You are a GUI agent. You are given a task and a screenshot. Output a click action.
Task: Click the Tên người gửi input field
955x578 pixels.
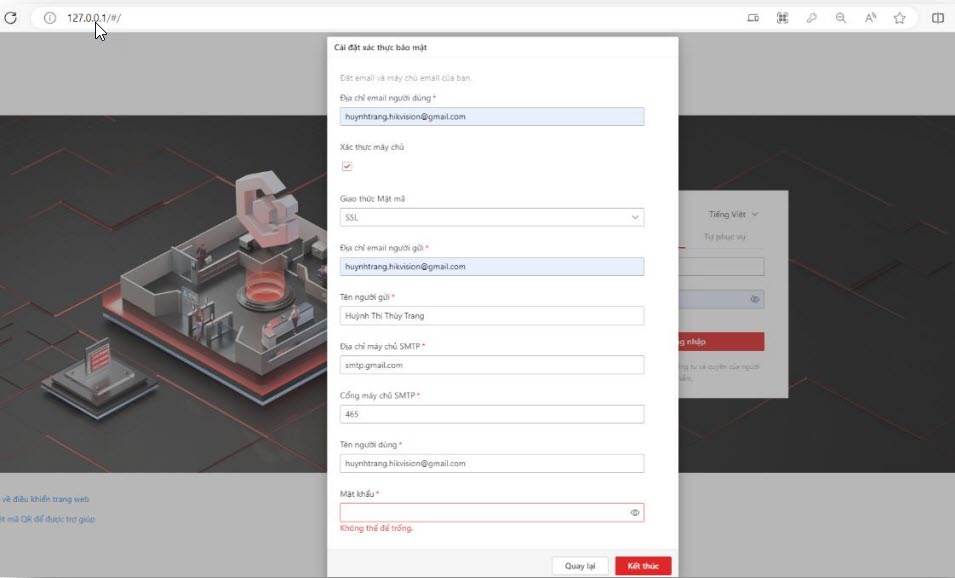pyautogui.click(x=491, y=316)
